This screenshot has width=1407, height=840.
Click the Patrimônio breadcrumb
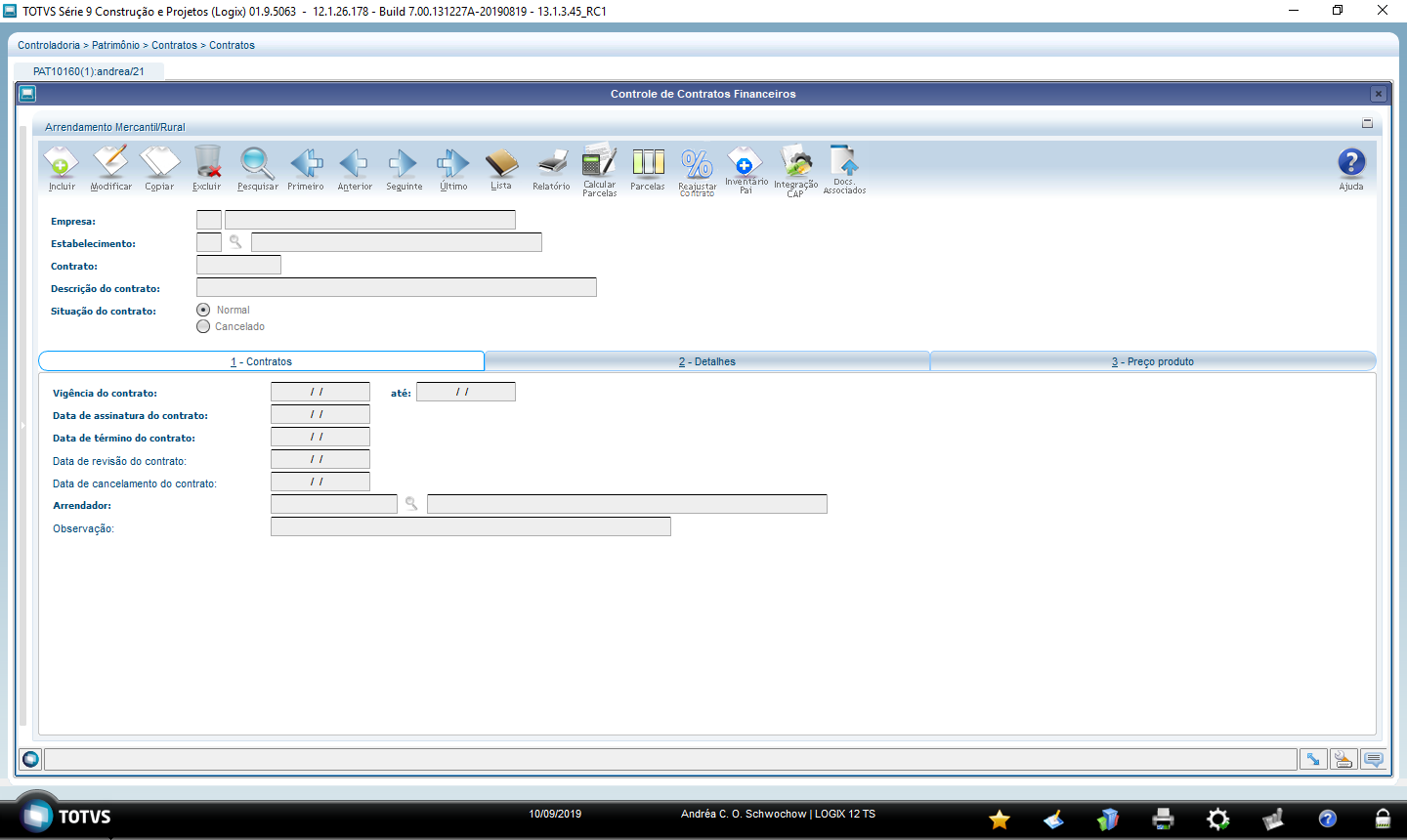pos(115,45)
